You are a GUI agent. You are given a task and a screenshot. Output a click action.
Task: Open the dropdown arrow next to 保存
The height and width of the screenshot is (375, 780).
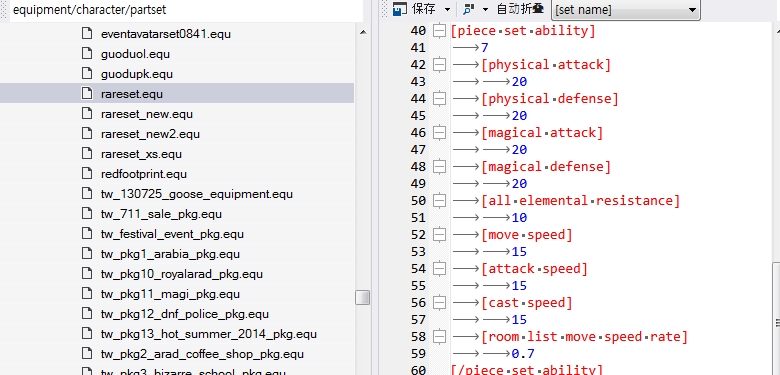click(x=447, y=9)
